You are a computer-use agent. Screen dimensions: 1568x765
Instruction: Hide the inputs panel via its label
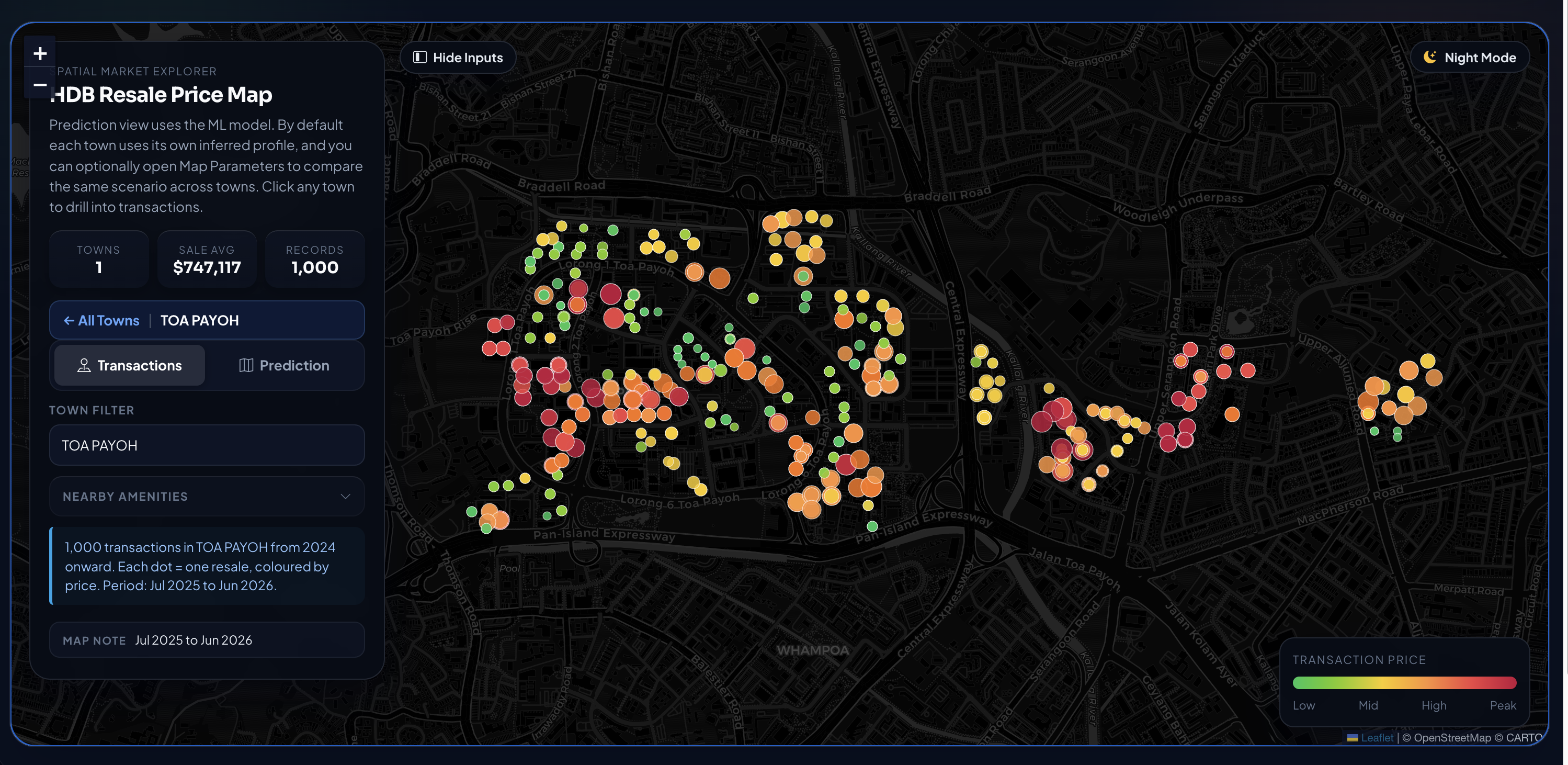[x=468, y=57]
